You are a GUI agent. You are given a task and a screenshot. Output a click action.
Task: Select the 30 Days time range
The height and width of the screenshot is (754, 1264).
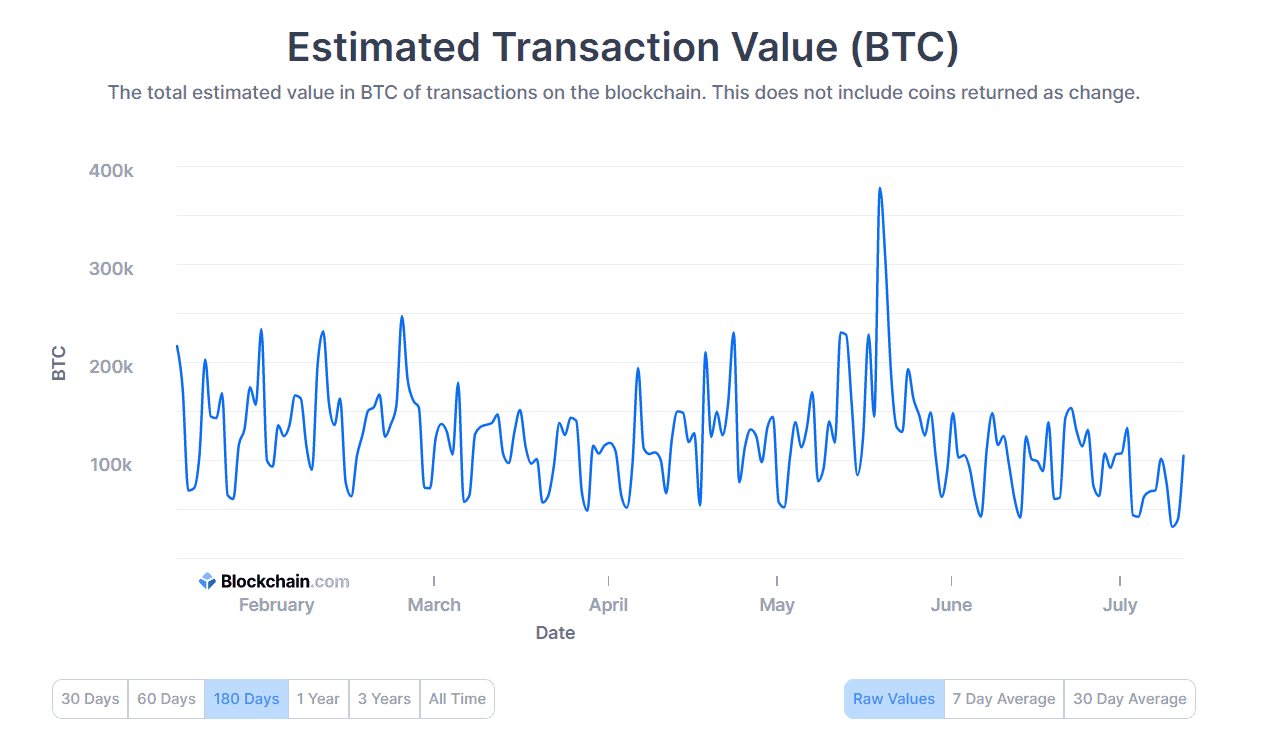point(89,698)
